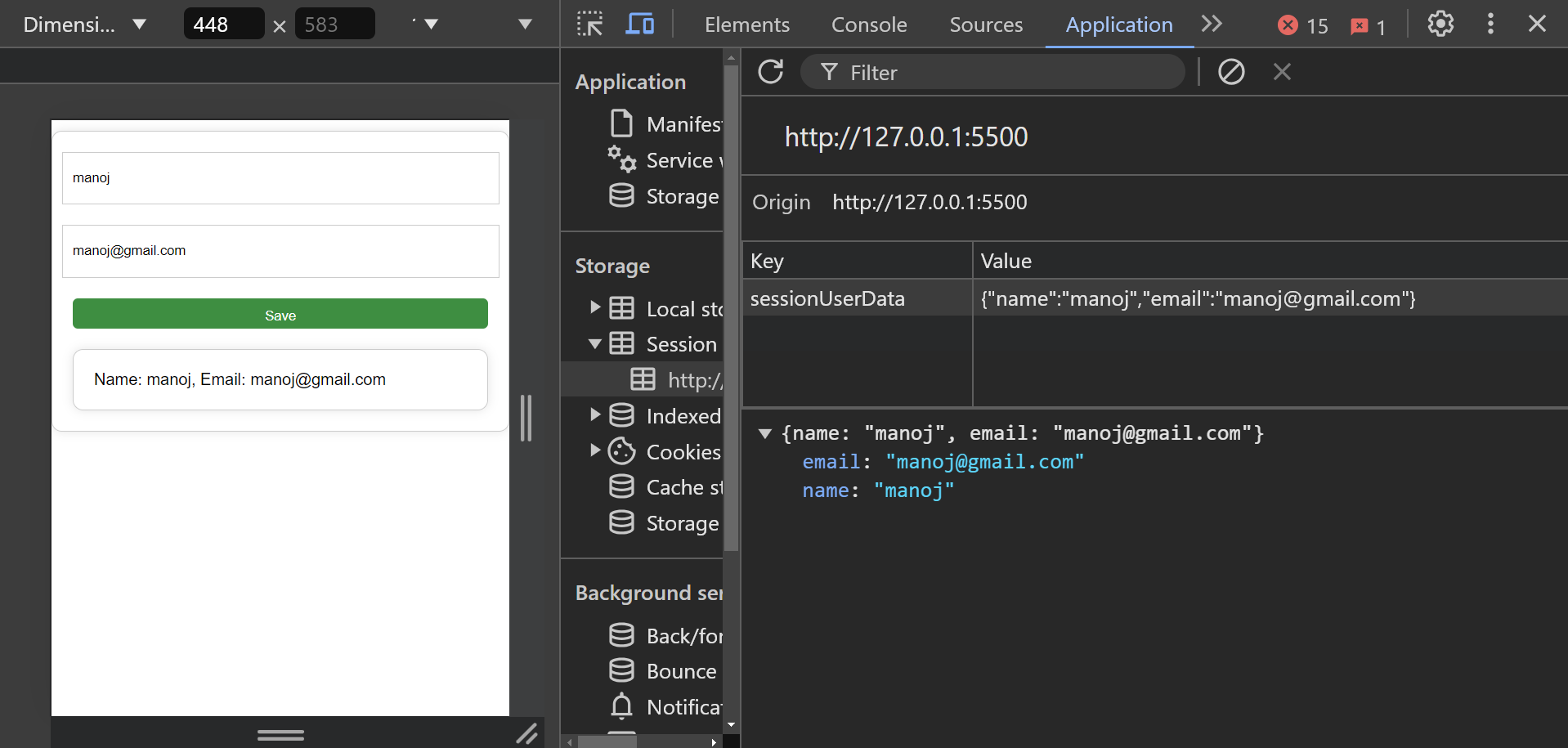Refresh session storage items icon

click(771, 72)
